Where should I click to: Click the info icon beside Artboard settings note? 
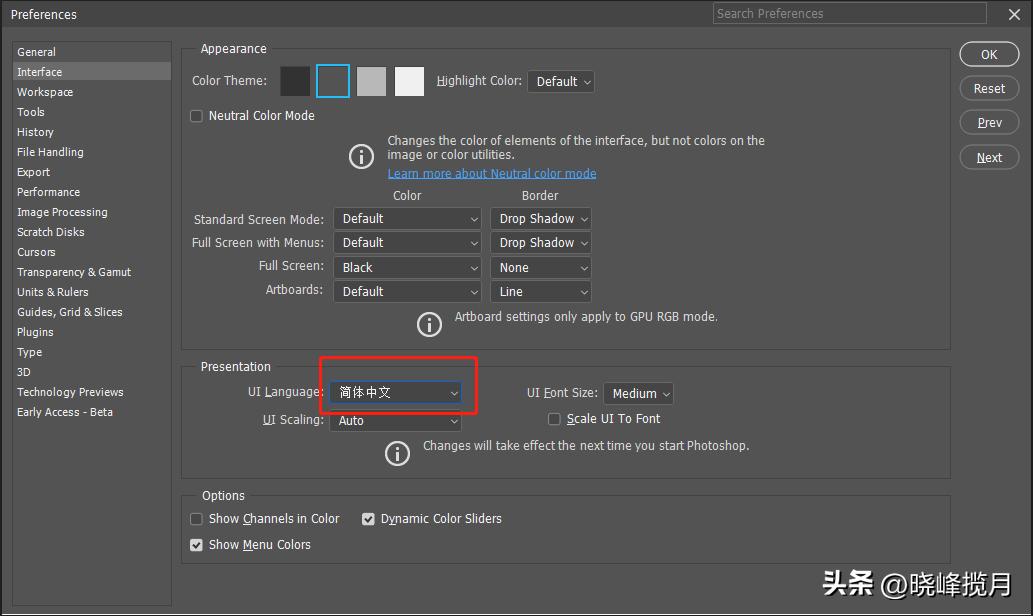click(x=429, y=324)
